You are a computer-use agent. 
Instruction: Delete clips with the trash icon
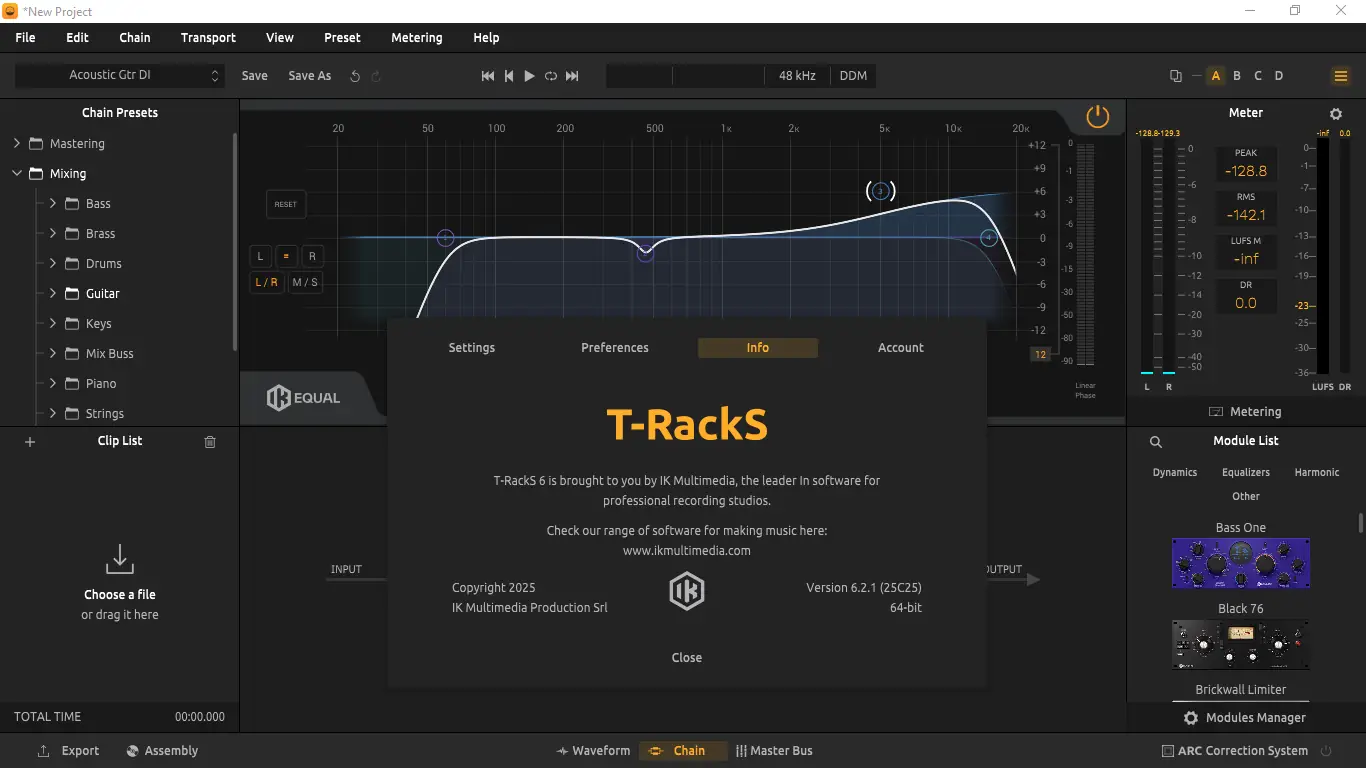[x=210, y=441]
